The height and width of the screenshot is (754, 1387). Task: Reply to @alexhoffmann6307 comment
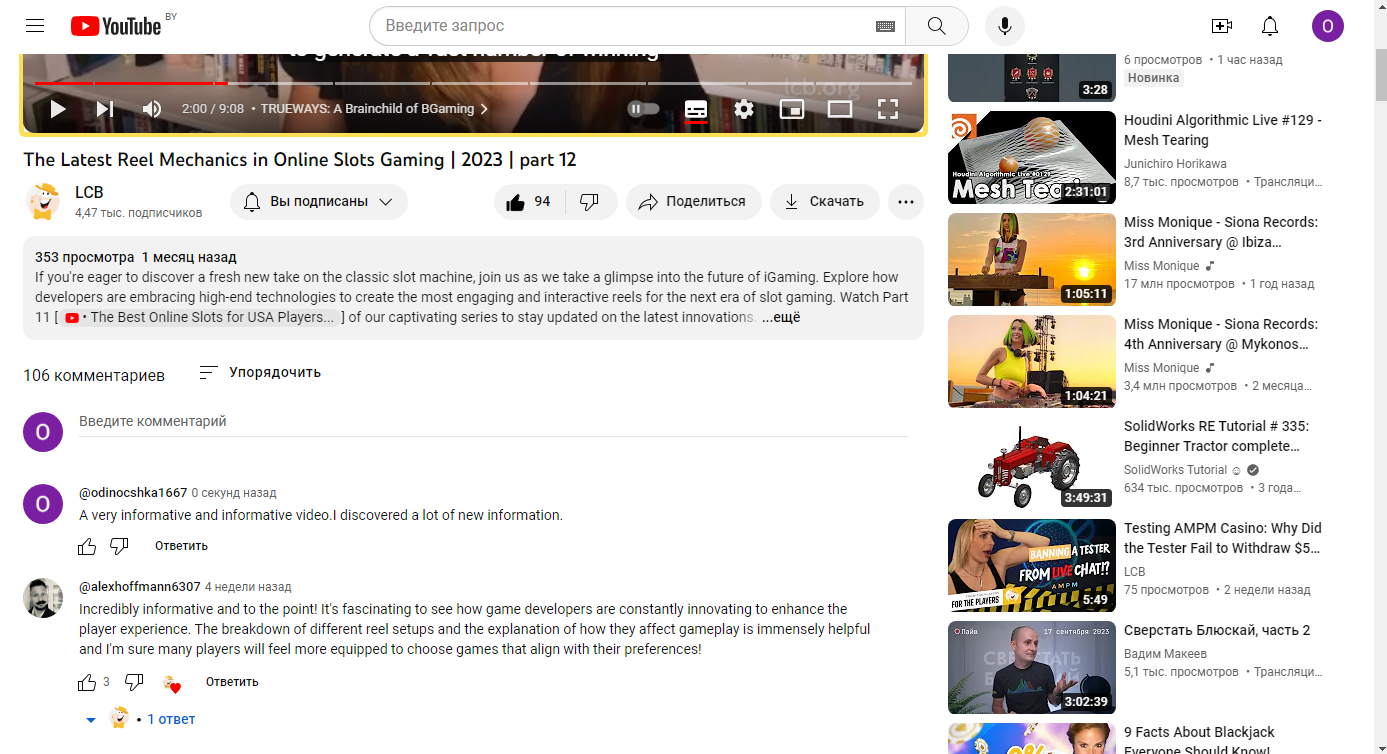[x=232, y=682]
